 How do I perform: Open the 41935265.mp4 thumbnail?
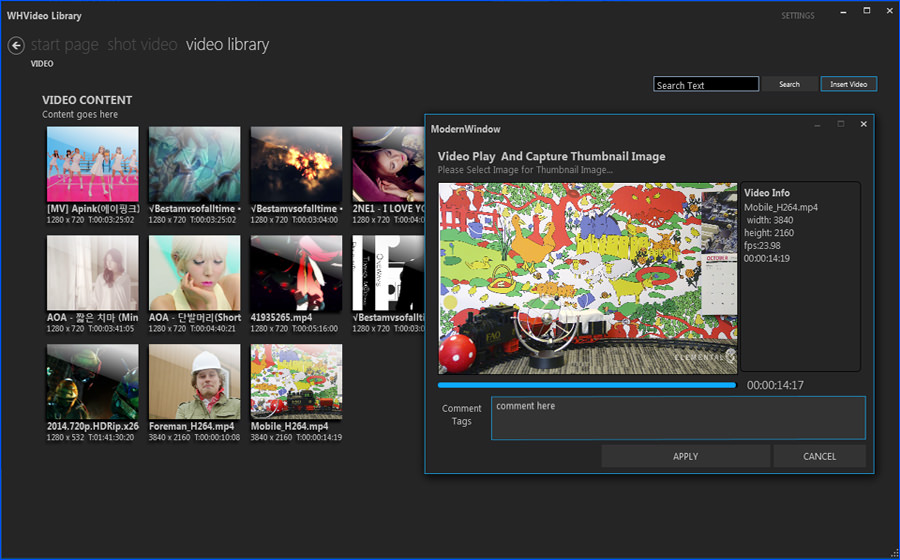tap(296, 273)
